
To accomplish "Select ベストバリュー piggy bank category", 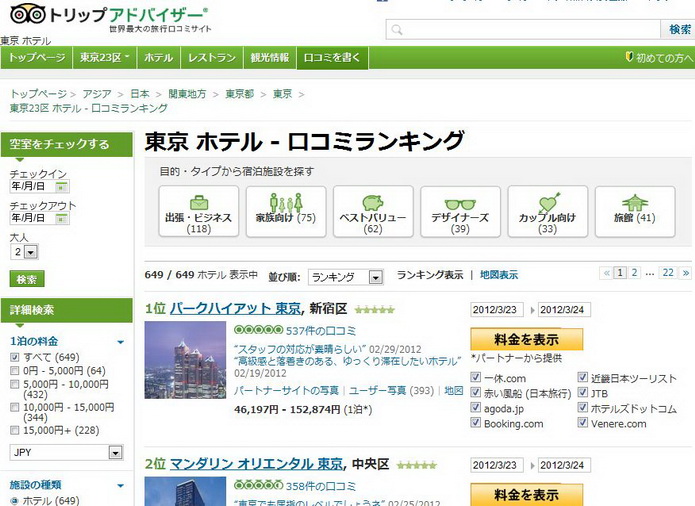I will pyautogui.click(x=373, y=211).
